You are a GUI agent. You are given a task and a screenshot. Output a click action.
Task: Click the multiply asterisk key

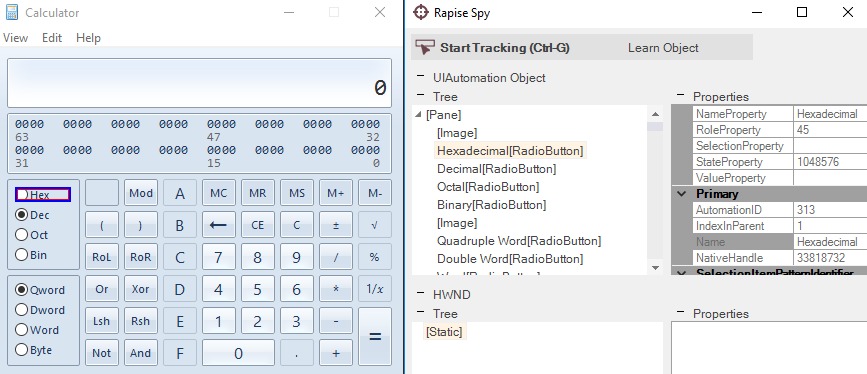(x=335, y=289)
